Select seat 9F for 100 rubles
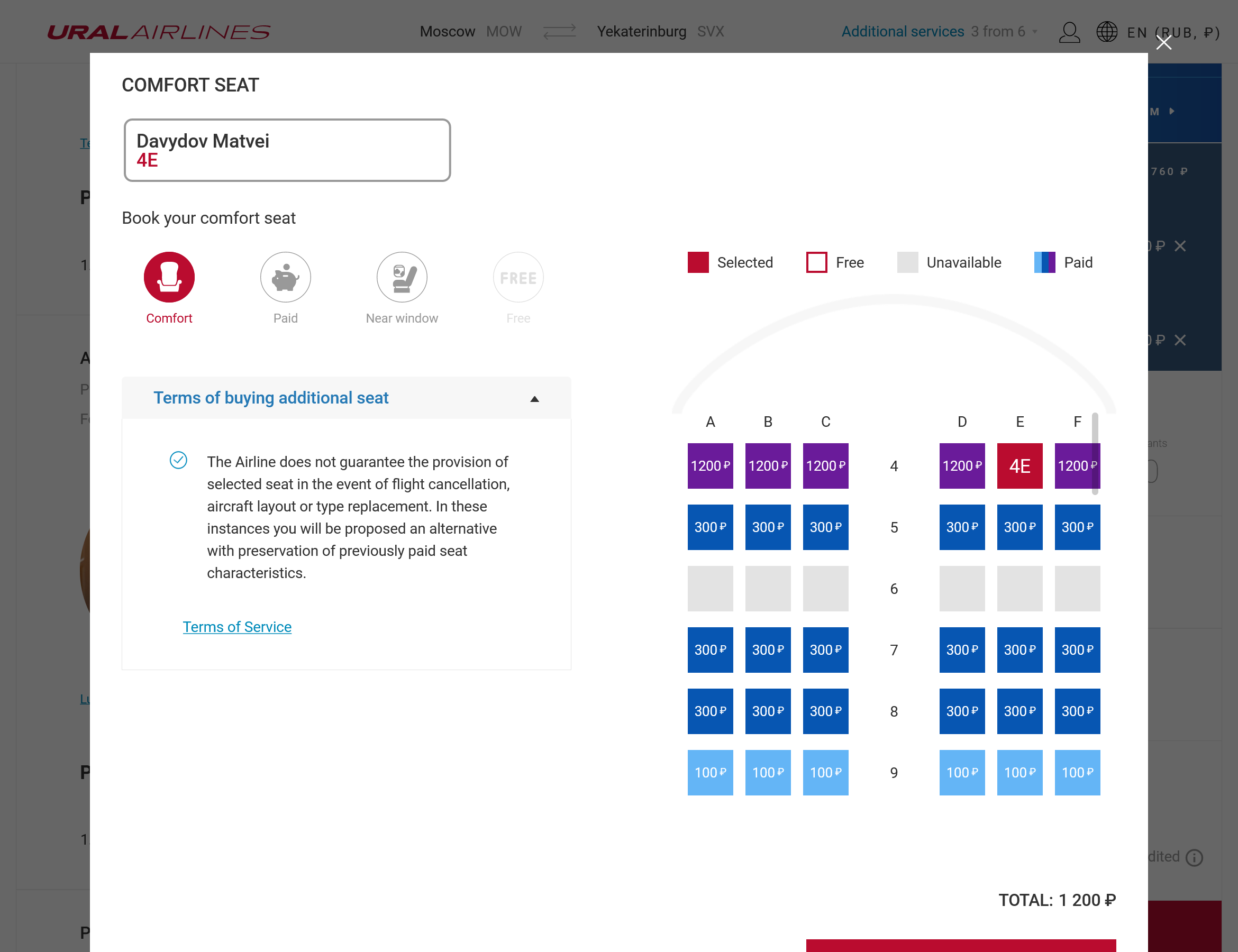Screen dimensions: 1238x952 (x=1077, y=772)
